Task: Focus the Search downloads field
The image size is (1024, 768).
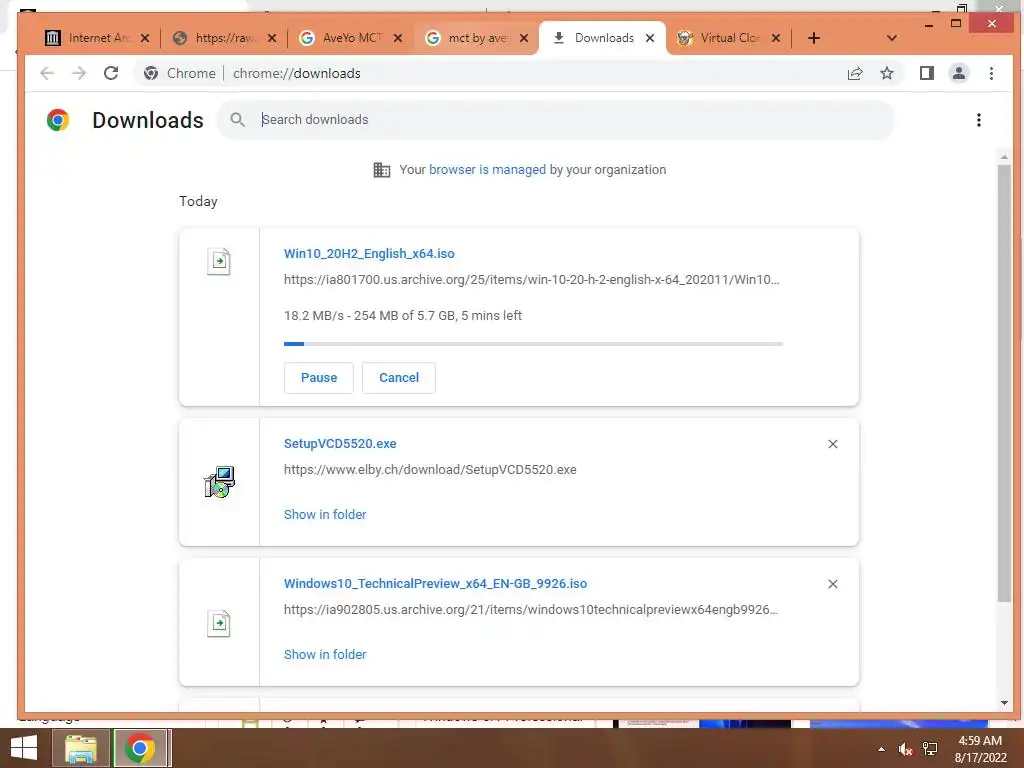Action: pos(555,120)
